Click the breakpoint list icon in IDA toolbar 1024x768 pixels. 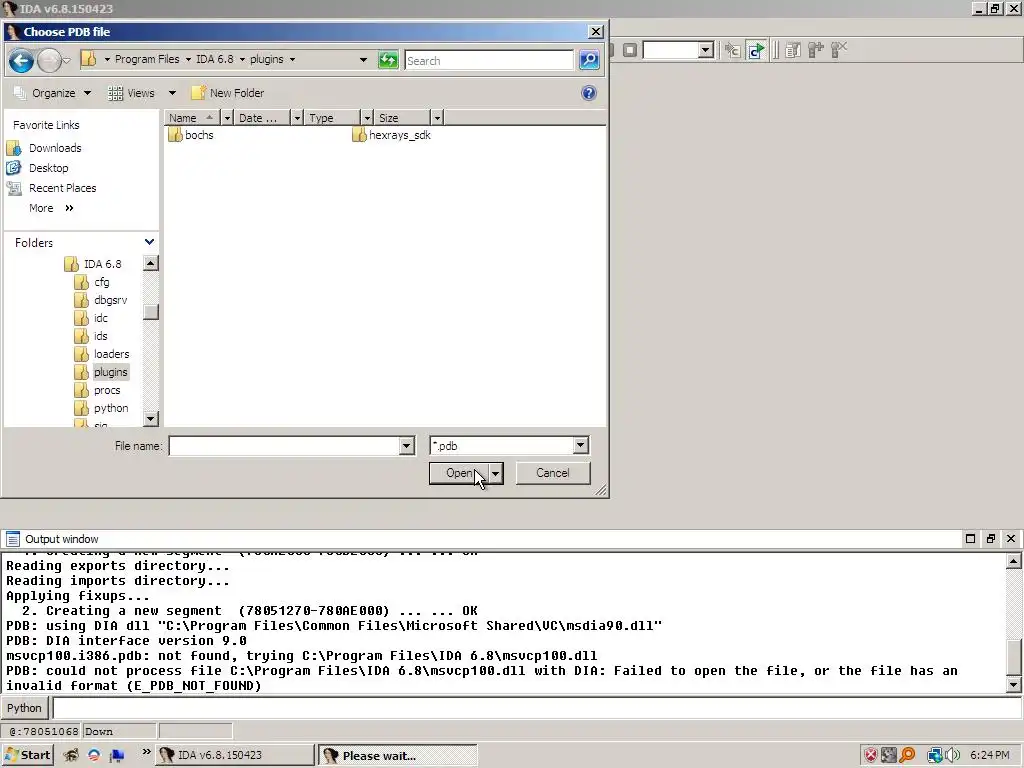793,50
